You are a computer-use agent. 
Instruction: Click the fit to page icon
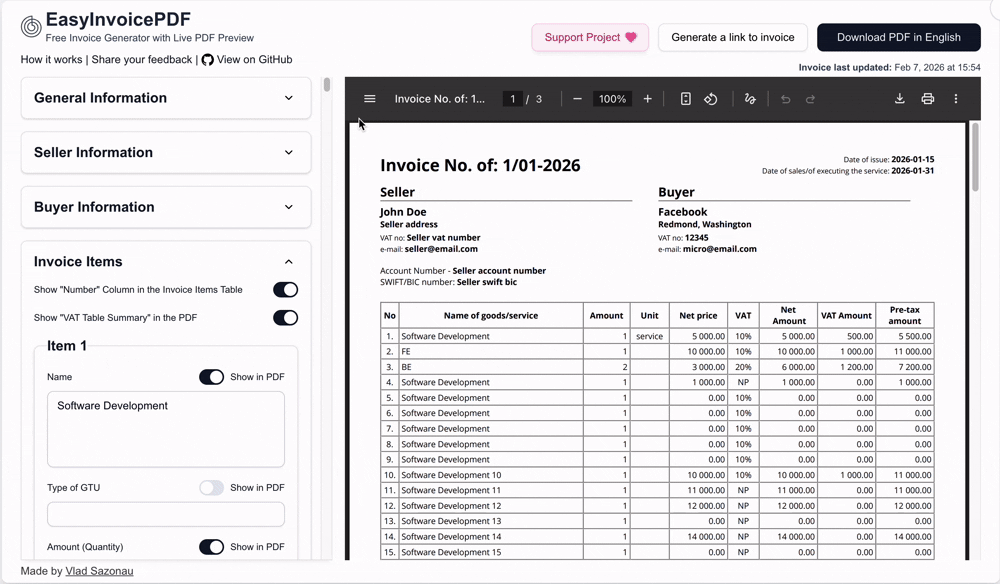click(x=686, y=99)
